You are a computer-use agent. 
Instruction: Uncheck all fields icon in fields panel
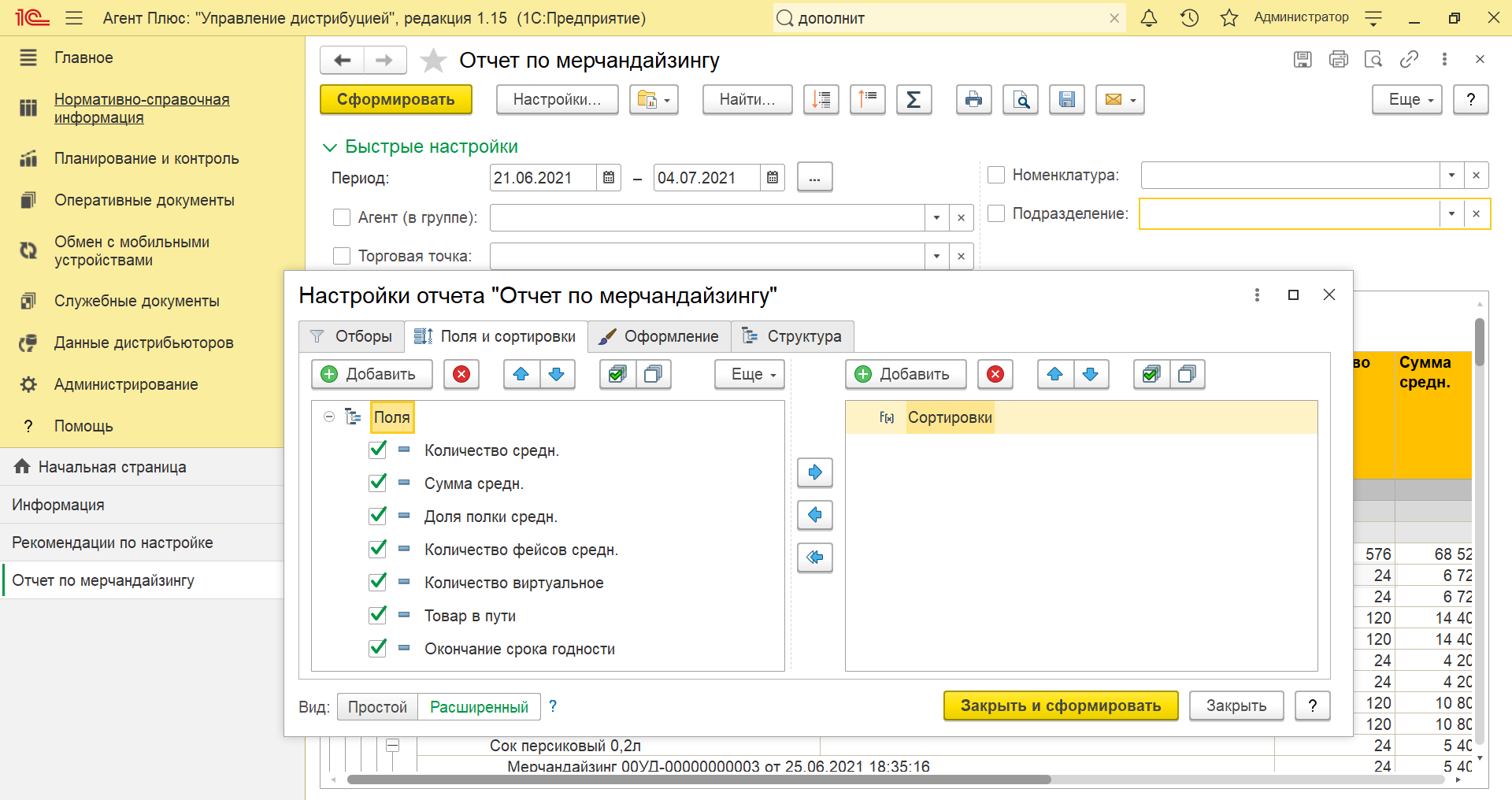click(x=653, y=375)
